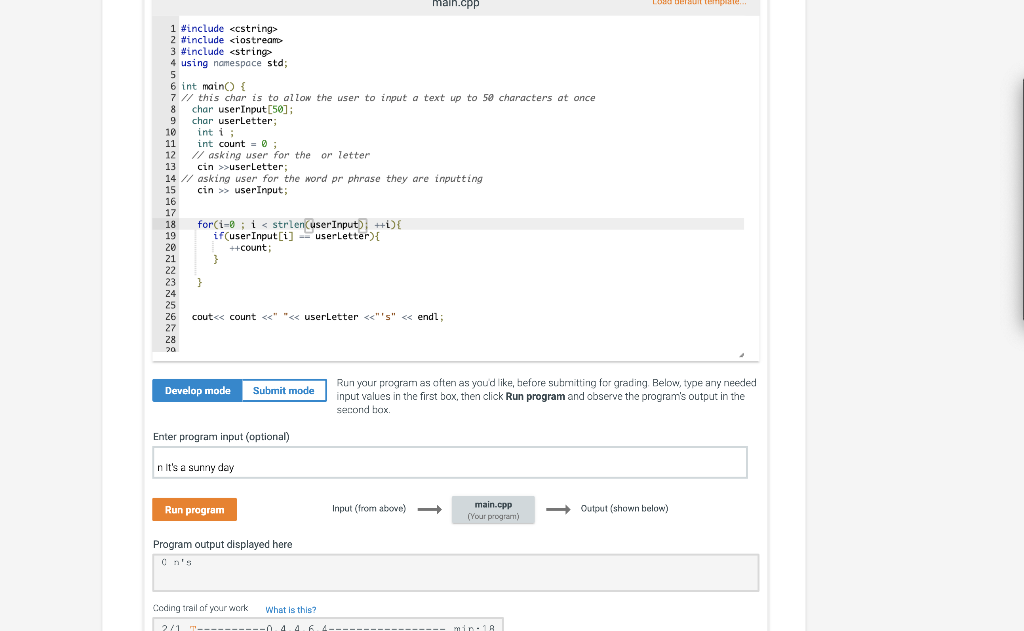Click the if(userInput[i] == userLetter) line
Viewport: 1024px width, 631px height.
(296, 236)
